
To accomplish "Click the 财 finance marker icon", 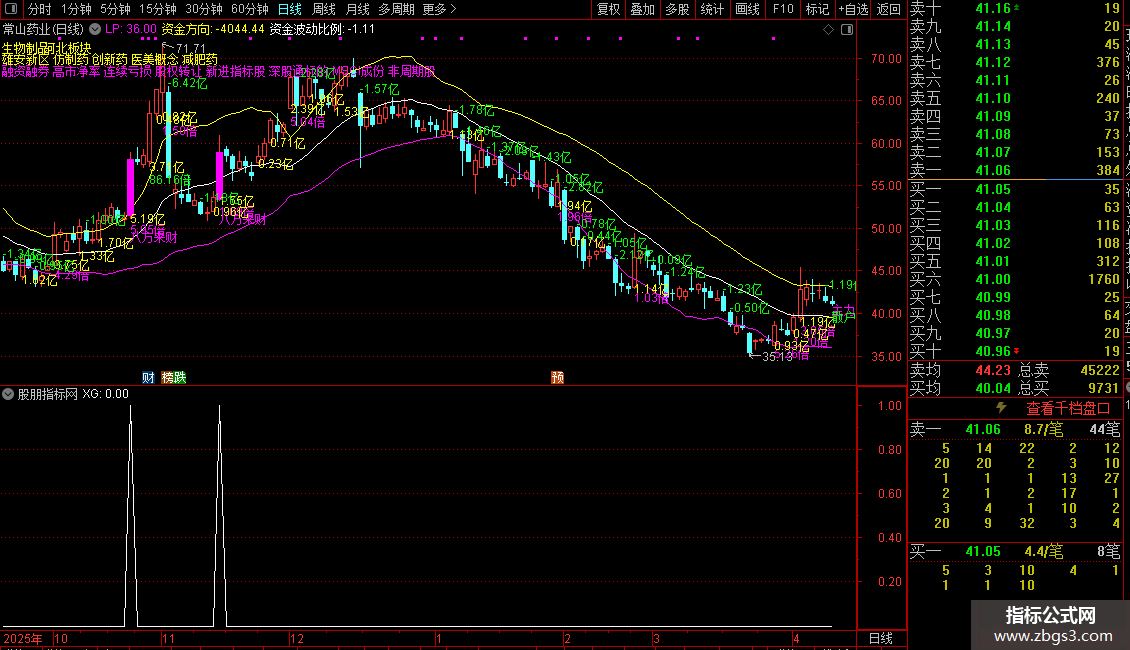I will [x=148, y=378].
